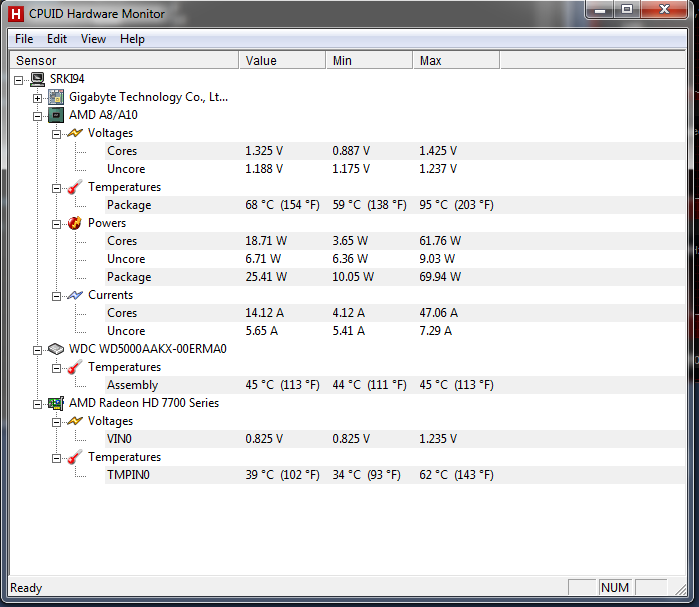
Task: Select Cores row under Powers
Action: click(x=395, y=241)
